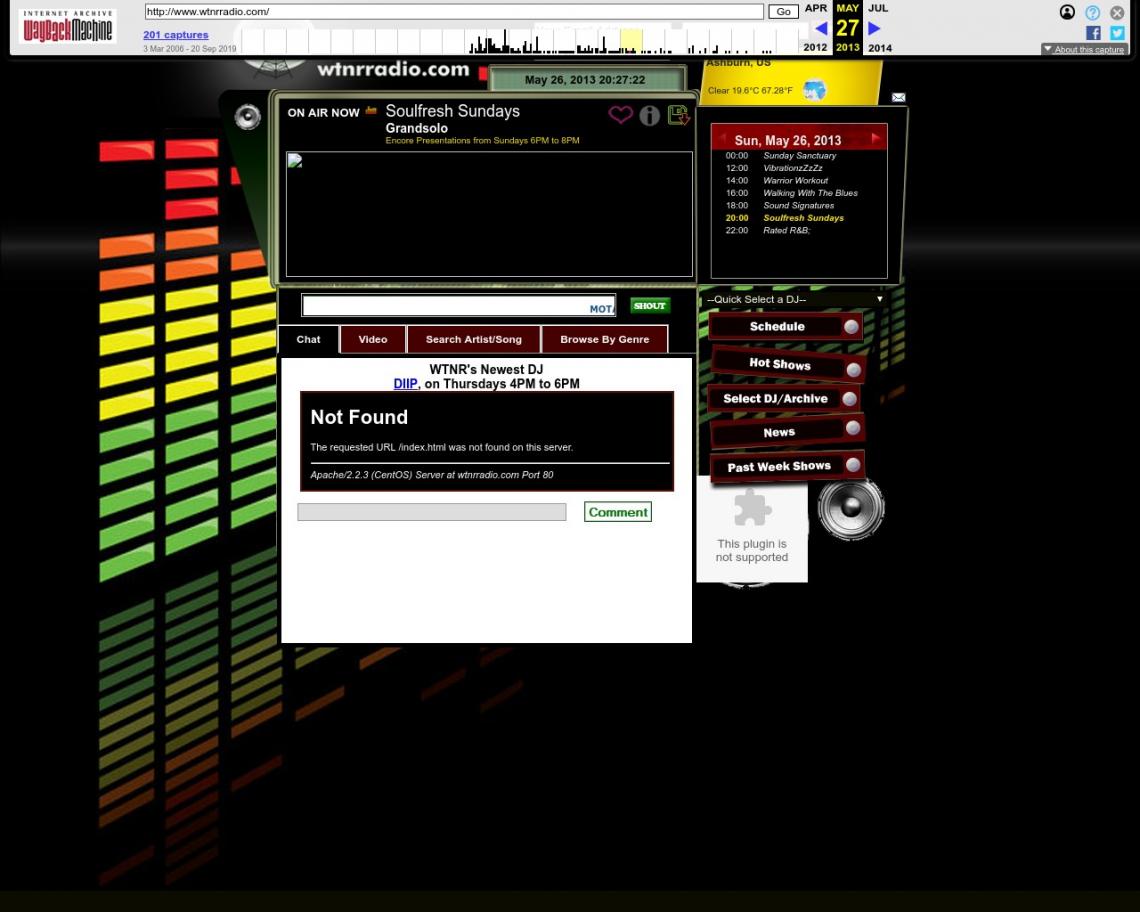1140x912 pixels.
Task: Focus the Wayback URL input field
Action: [454, 12]
